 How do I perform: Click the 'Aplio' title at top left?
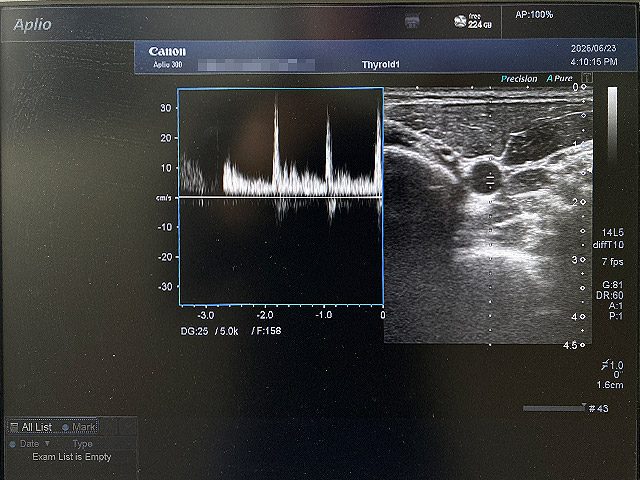[33, 24]
